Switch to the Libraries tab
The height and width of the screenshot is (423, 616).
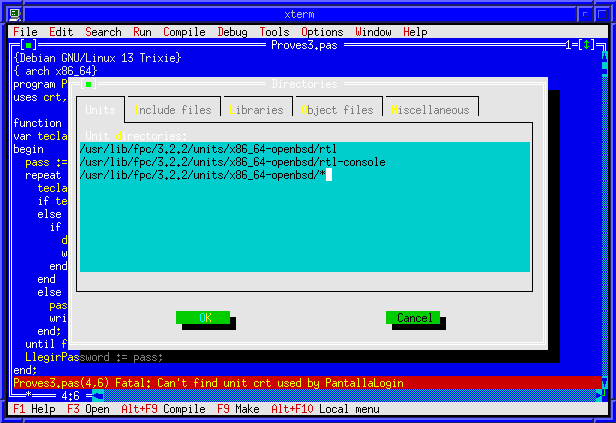coord(256,110)
